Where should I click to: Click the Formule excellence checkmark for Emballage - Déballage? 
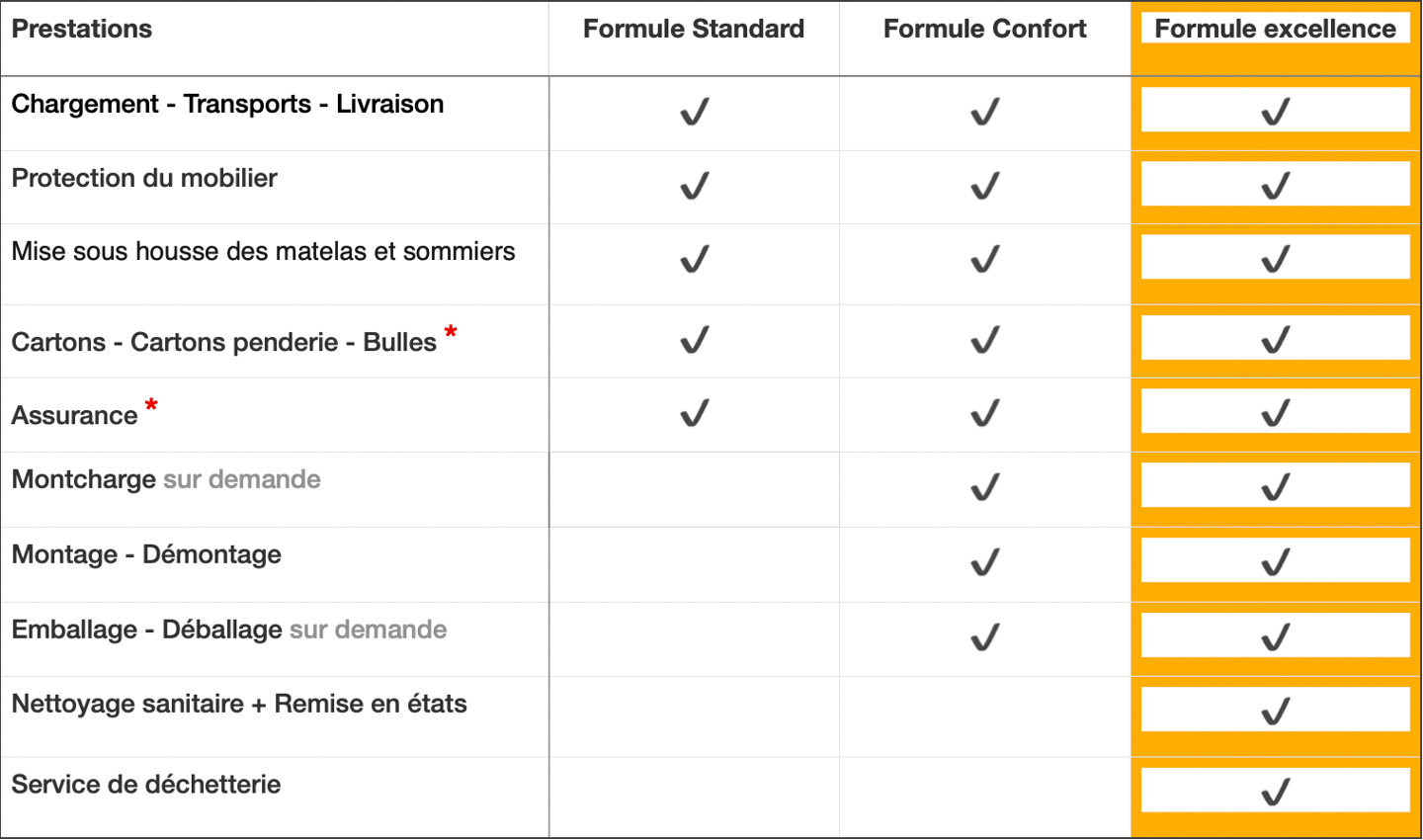pos(1276,637)
